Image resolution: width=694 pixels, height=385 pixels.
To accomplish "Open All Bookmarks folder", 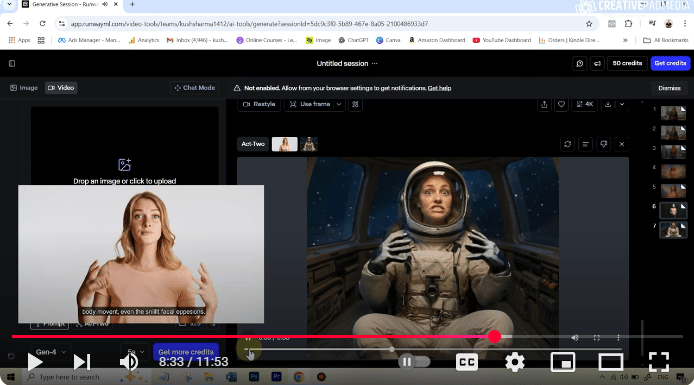I will [666, 40].
